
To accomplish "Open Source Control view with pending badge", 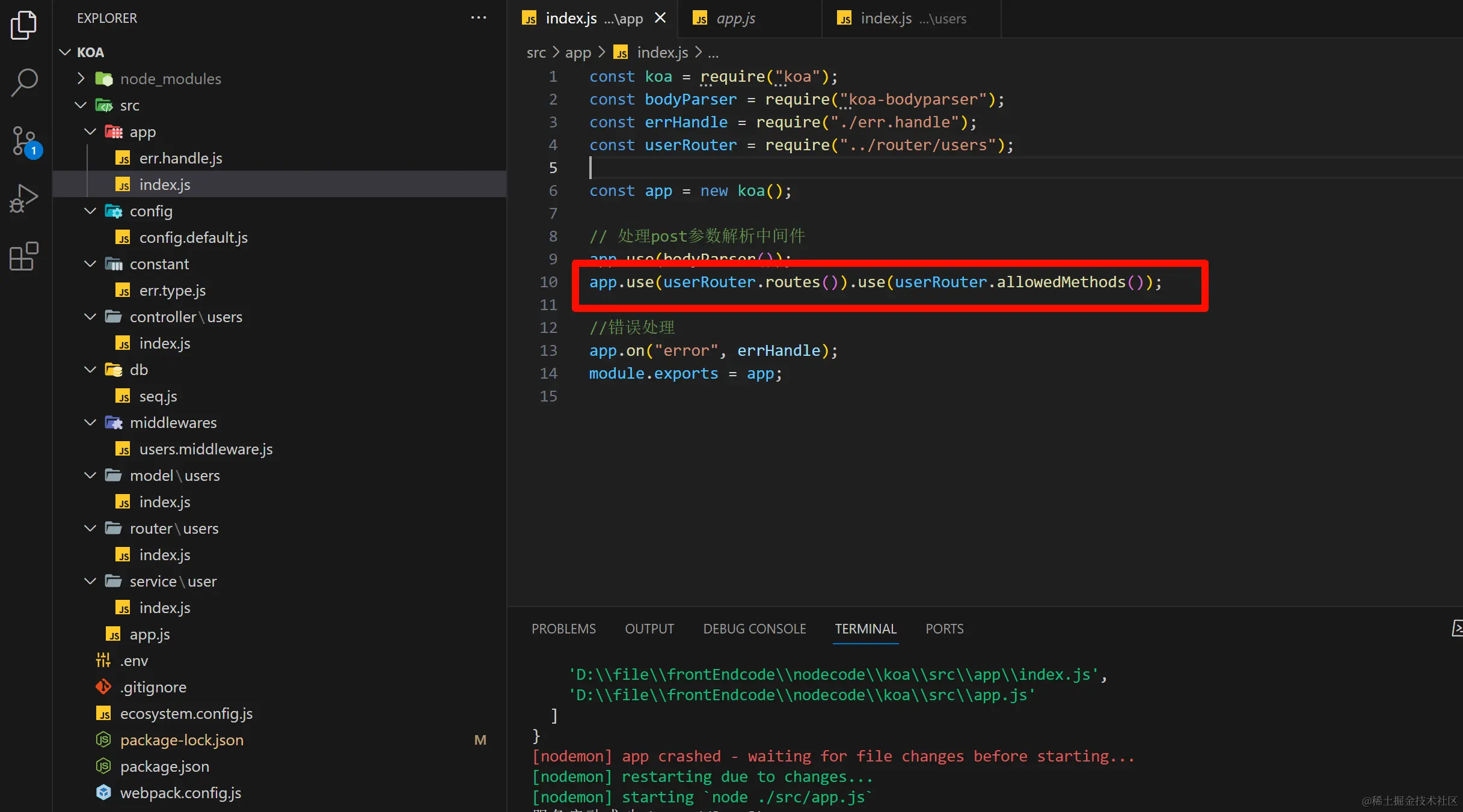I will point(25,142).
